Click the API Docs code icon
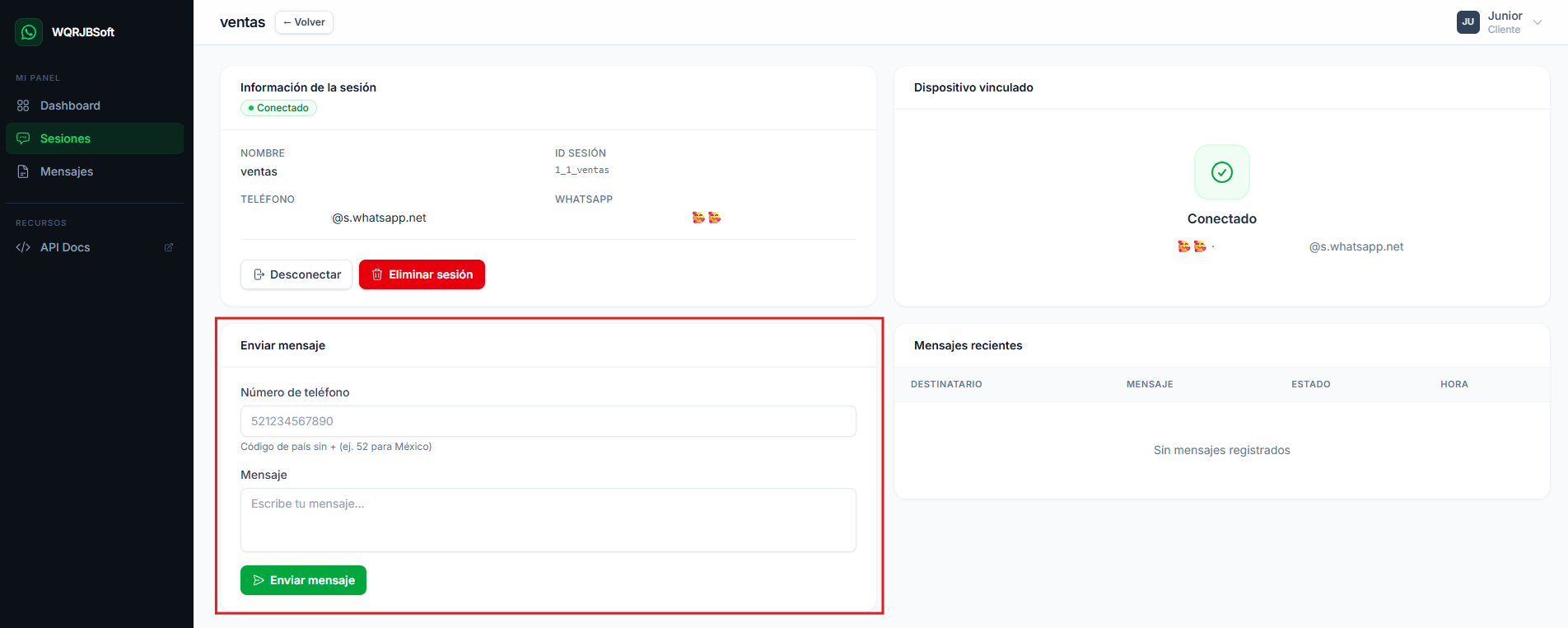 click(x=23, y=247)
